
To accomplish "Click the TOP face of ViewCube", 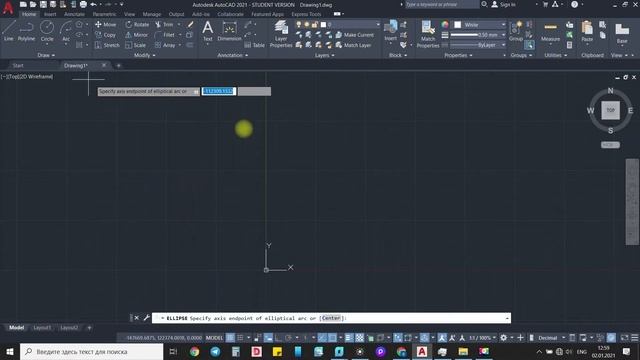I will (610, 110).
